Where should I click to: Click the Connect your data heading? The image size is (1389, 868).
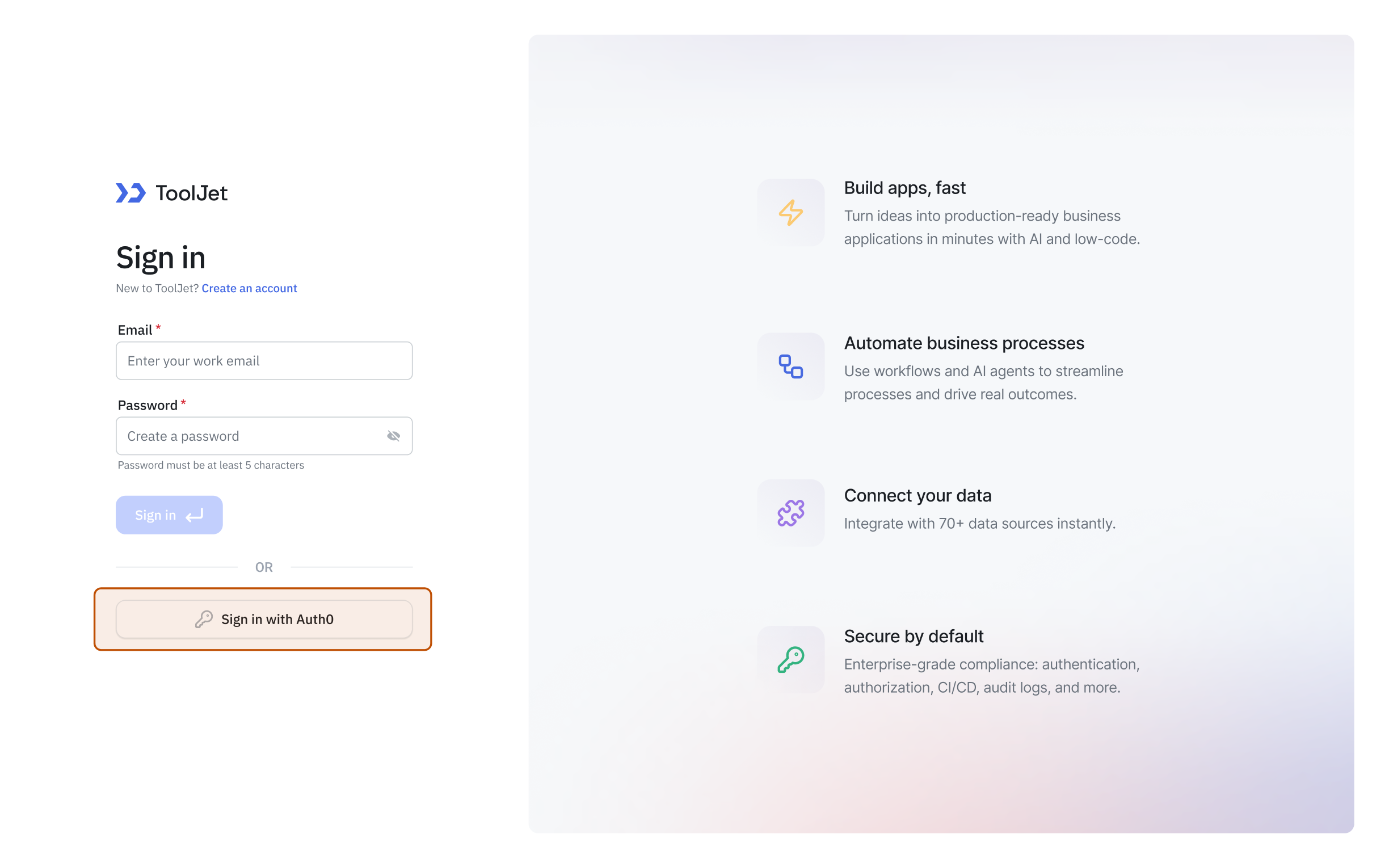(917, 495)
